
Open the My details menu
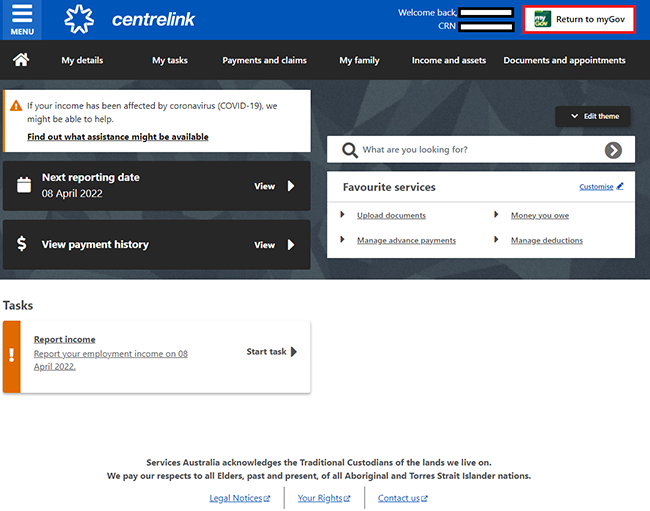click(x=82, y=60)
